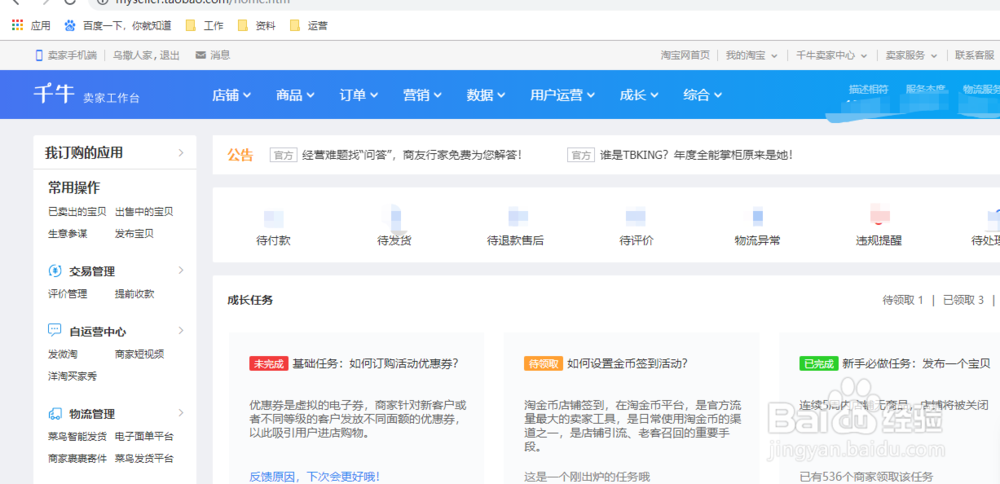Image resolution: width=1000 pixels, height=484 pixels.
Task: Read announcement 经营难题找问答
Action: click(x=412, y=155)
